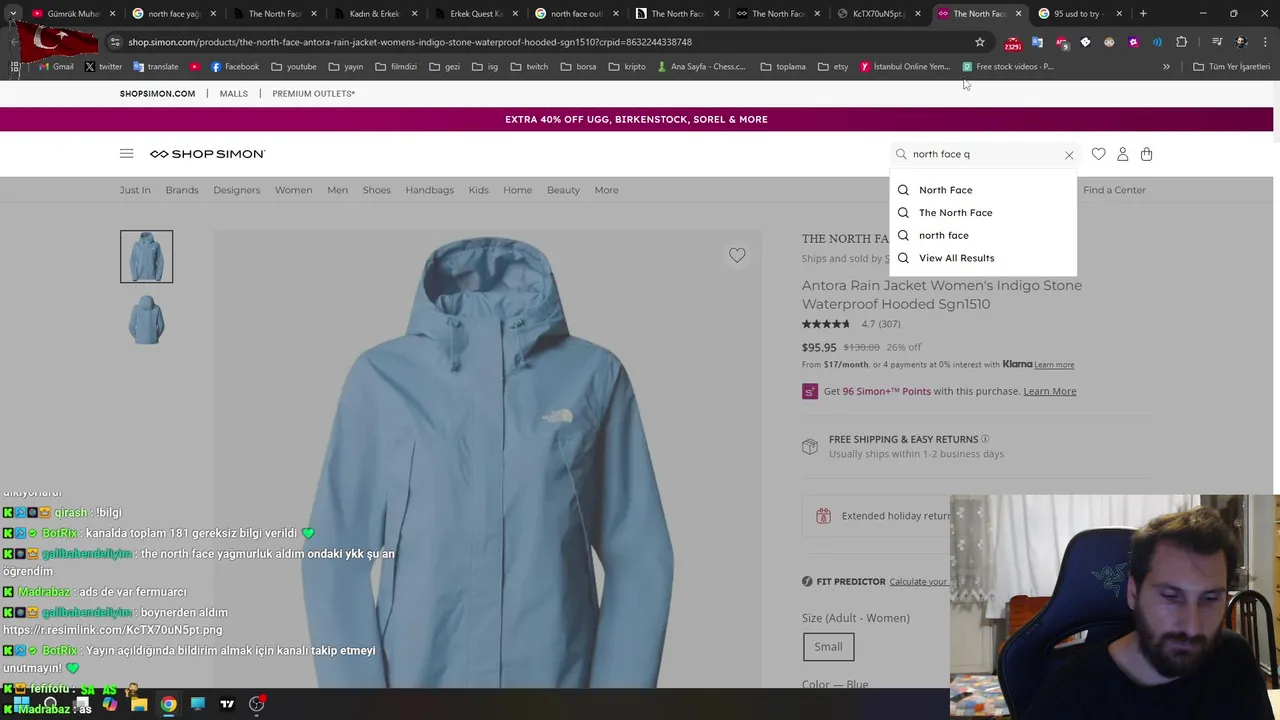Viewport: 1280px width, 720px height.
Task: Select the second jacket back thumbnail
Action: [x=146, y=321]
